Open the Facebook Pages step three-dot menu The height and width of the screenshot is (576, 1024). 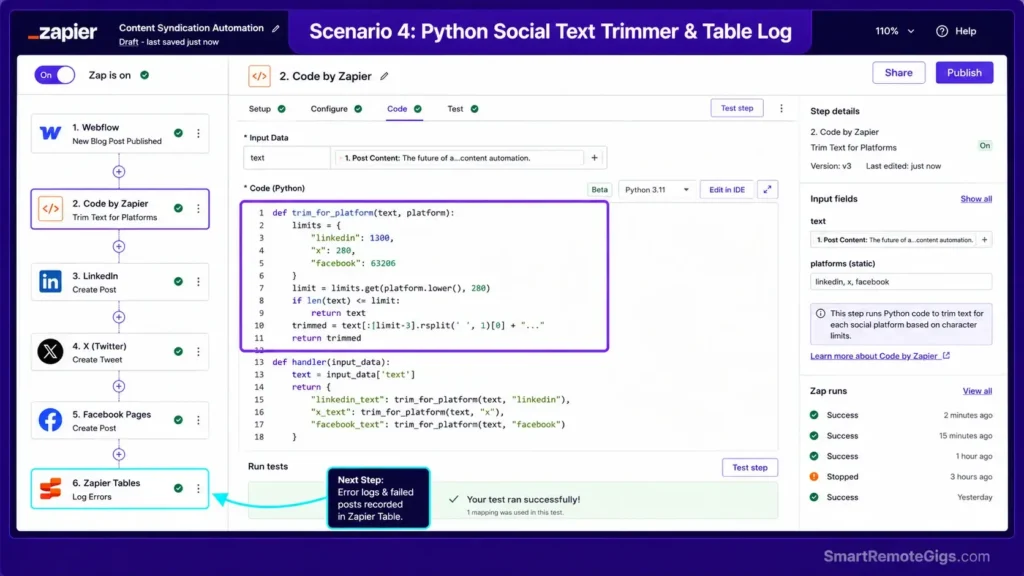pyautogui.click(x=199, y=420)
